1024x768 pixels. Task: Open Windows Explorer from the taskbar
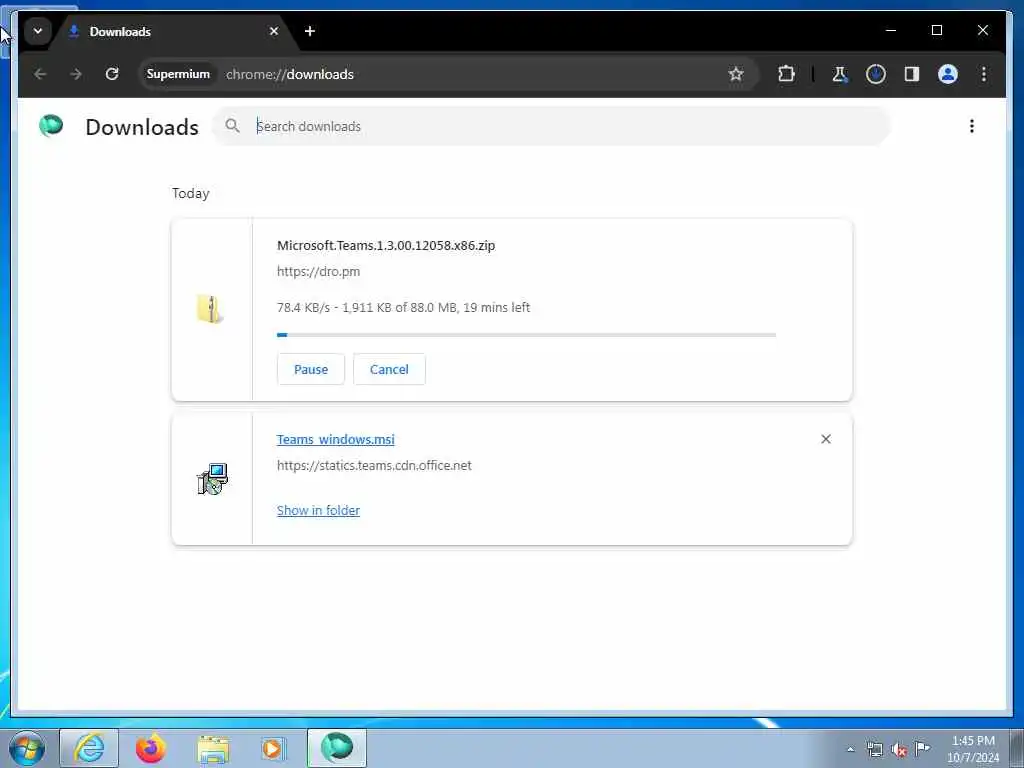coord(213,748)
